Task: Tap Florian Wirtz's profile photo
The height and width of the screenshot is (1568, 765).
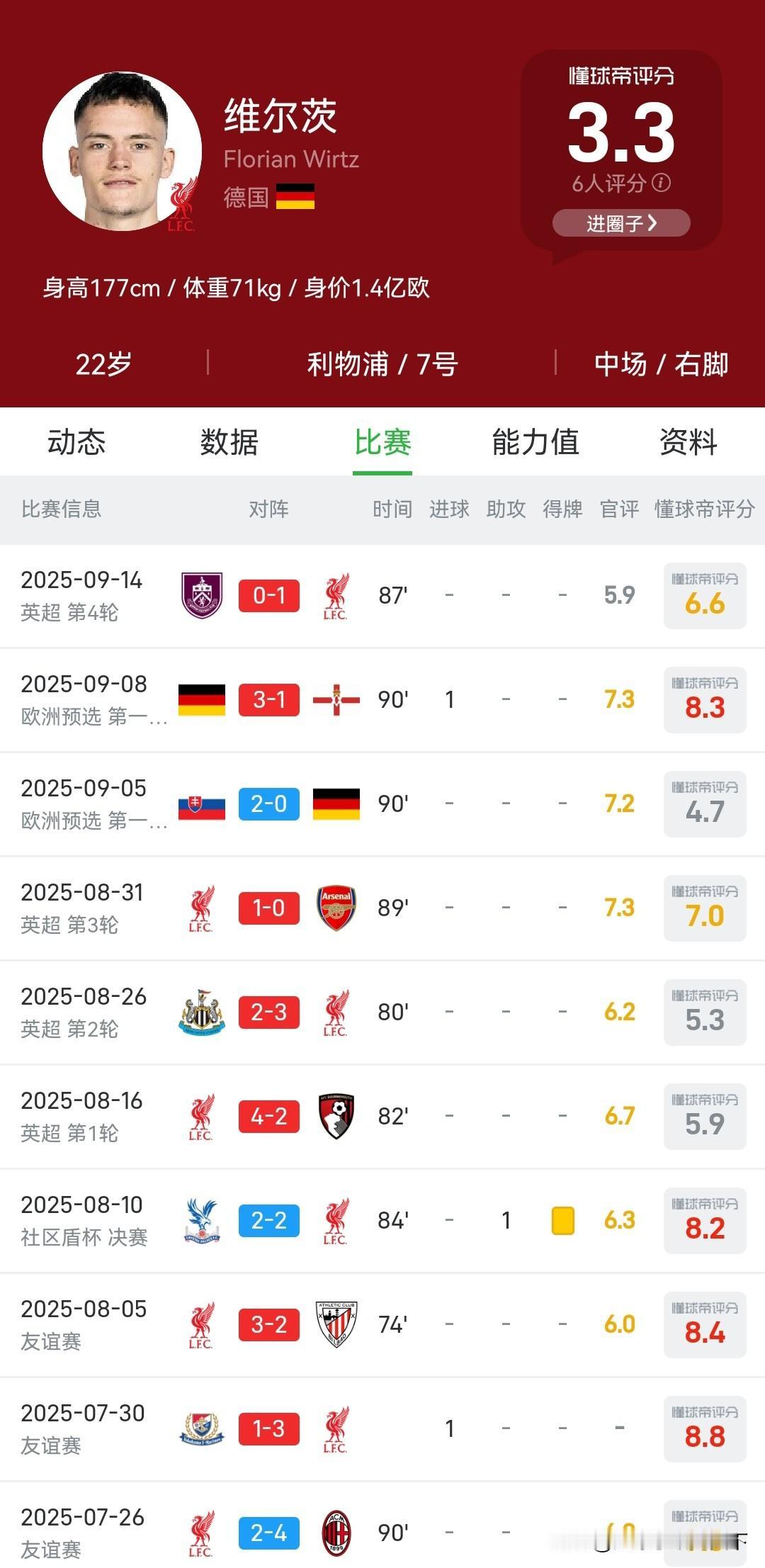Action: click(x=122, y=151)
